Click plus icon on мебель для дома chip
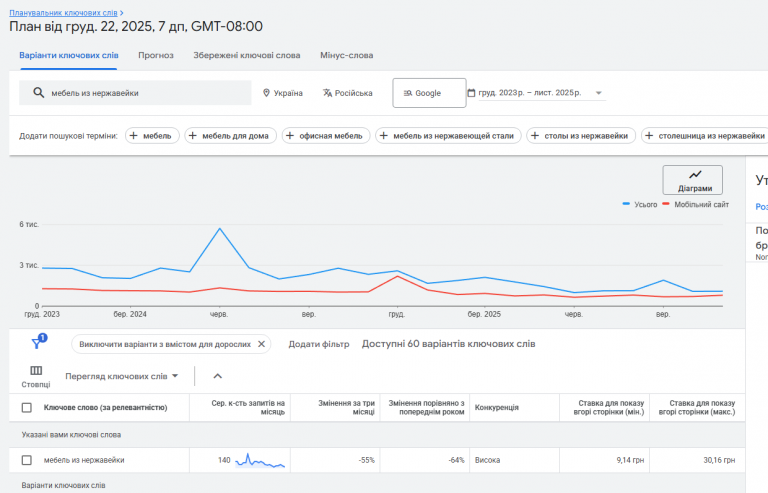 [193, 136]
